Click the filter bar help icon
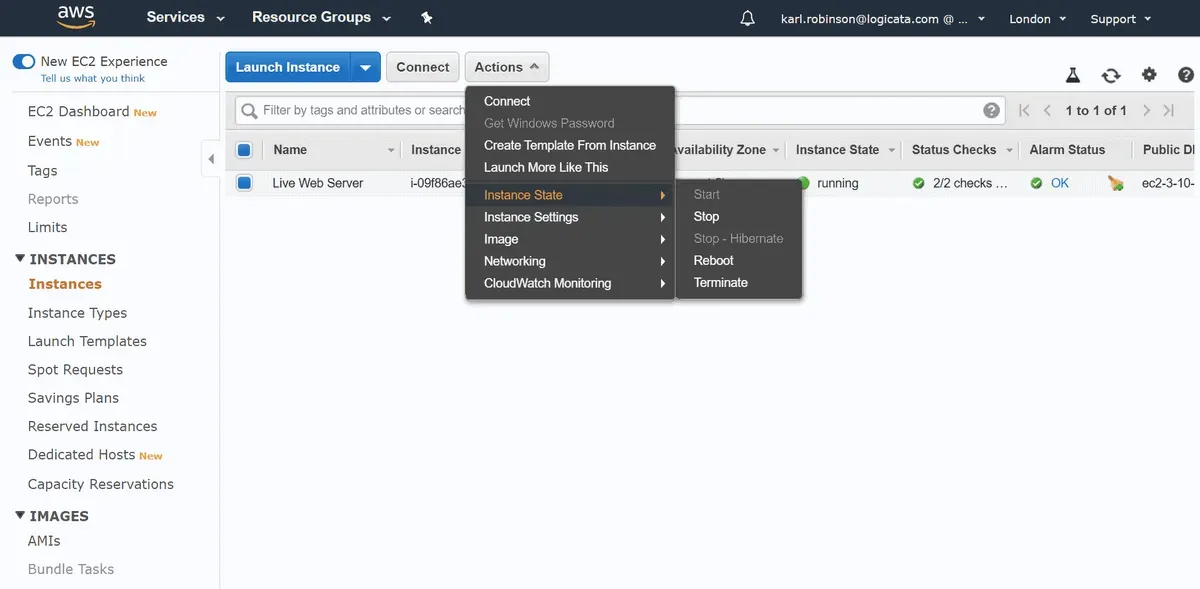1200x589 pixels. 991,110
